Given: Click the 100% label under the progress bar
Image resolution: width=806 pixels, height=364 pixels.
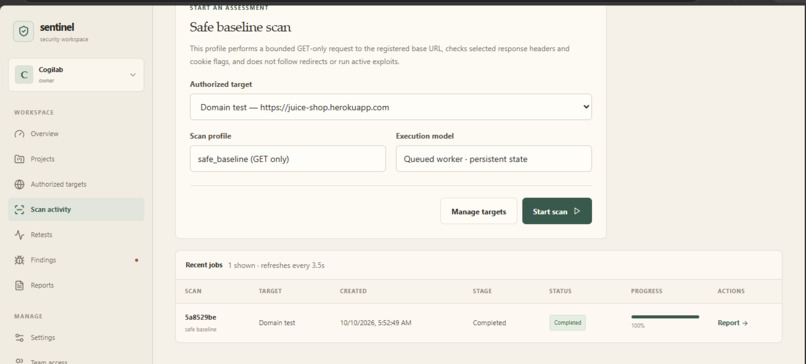Looking at the screenshot, I should tap(638, 326).
